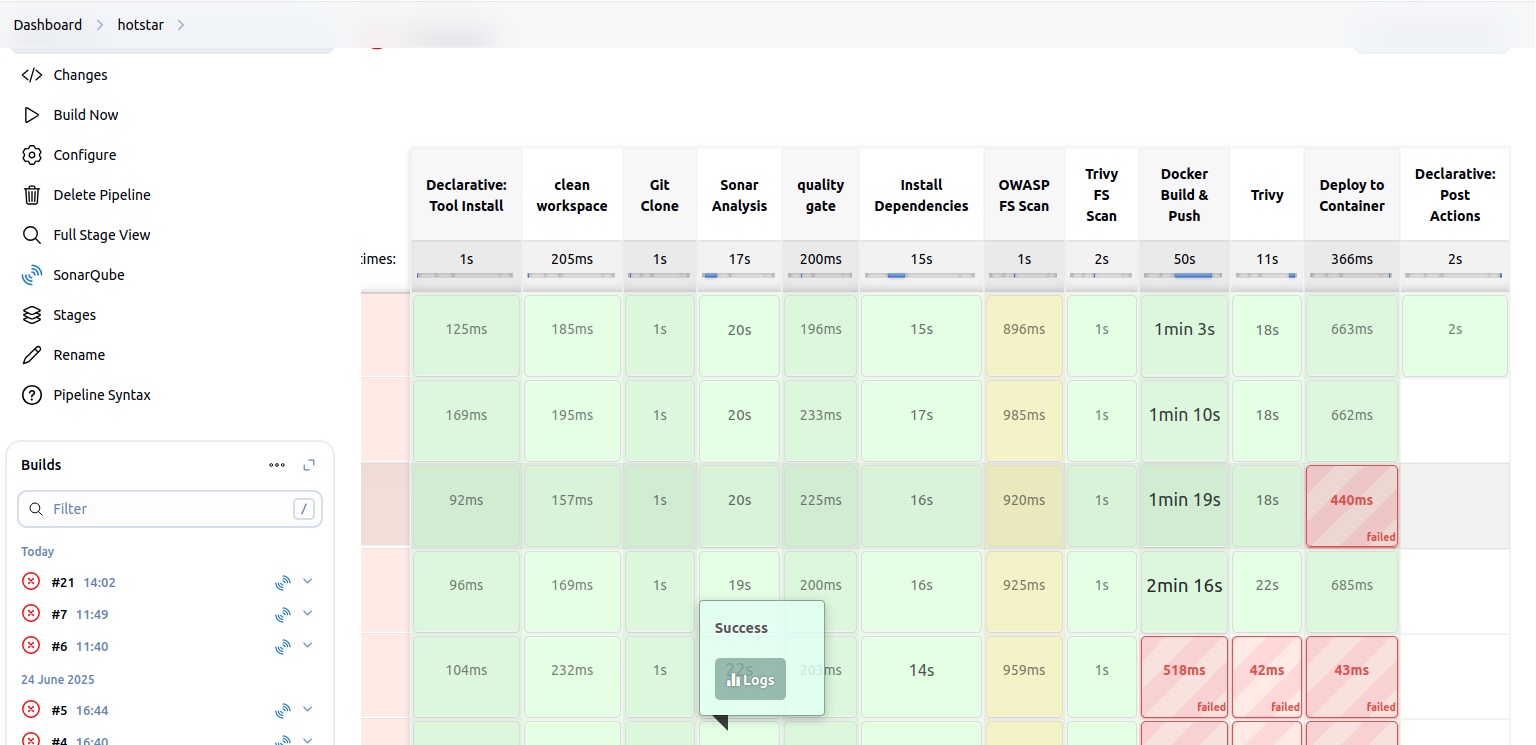Viewport: 1536px width, 745px height.
Task: Expand the build #5 dropdown chevron
Action: tap(308, 709)
